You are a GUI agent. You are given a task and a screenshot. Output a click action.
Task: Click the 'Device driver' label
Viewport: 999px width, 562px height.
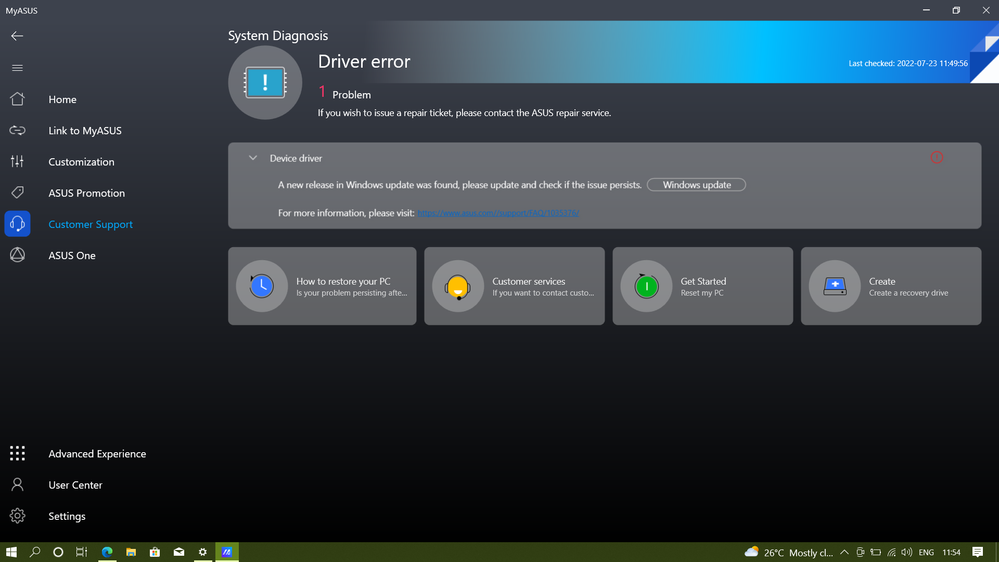tap(296, 158)
